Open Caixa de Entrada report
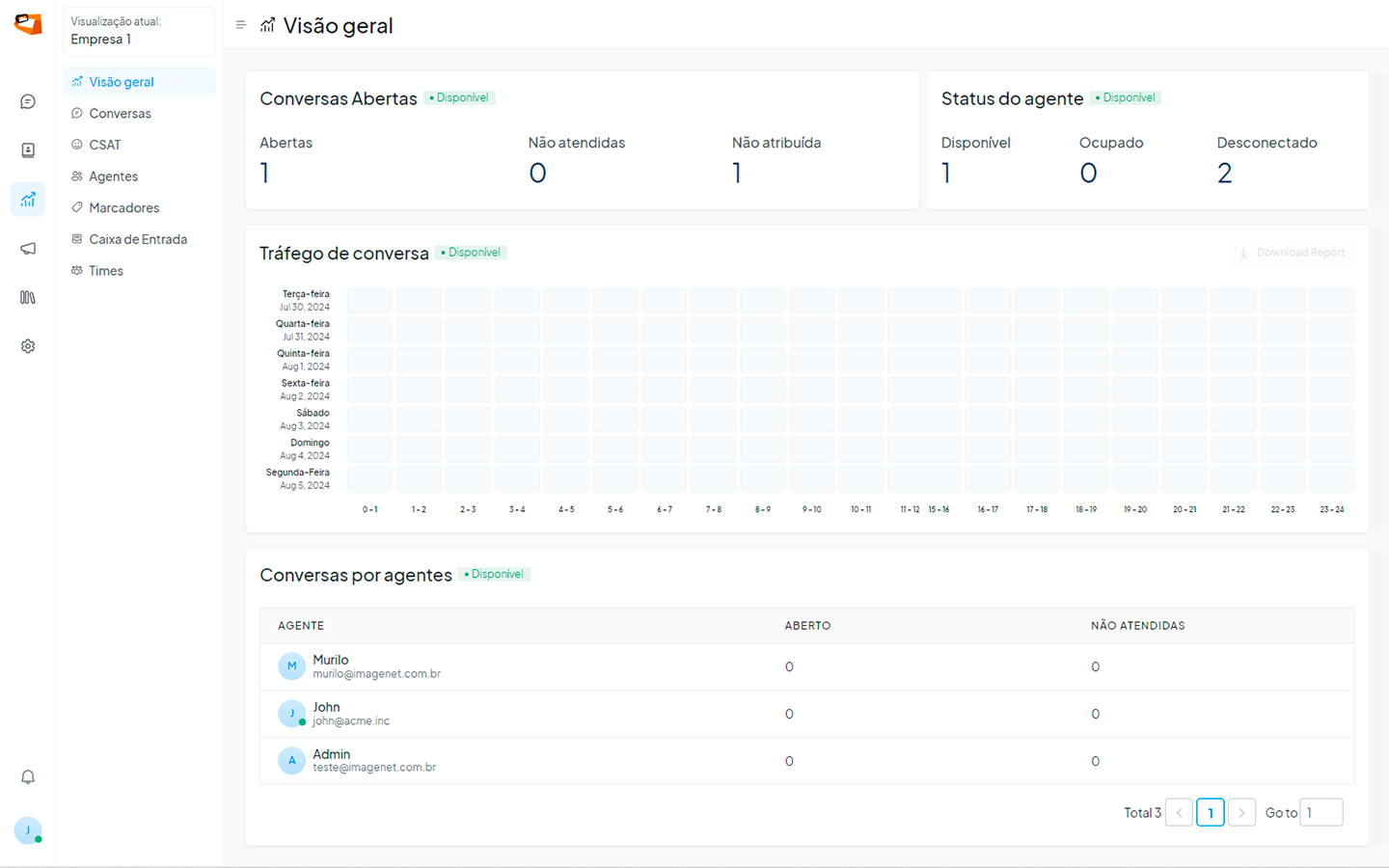The image size is (1389, 868). (x=138, y=240)
